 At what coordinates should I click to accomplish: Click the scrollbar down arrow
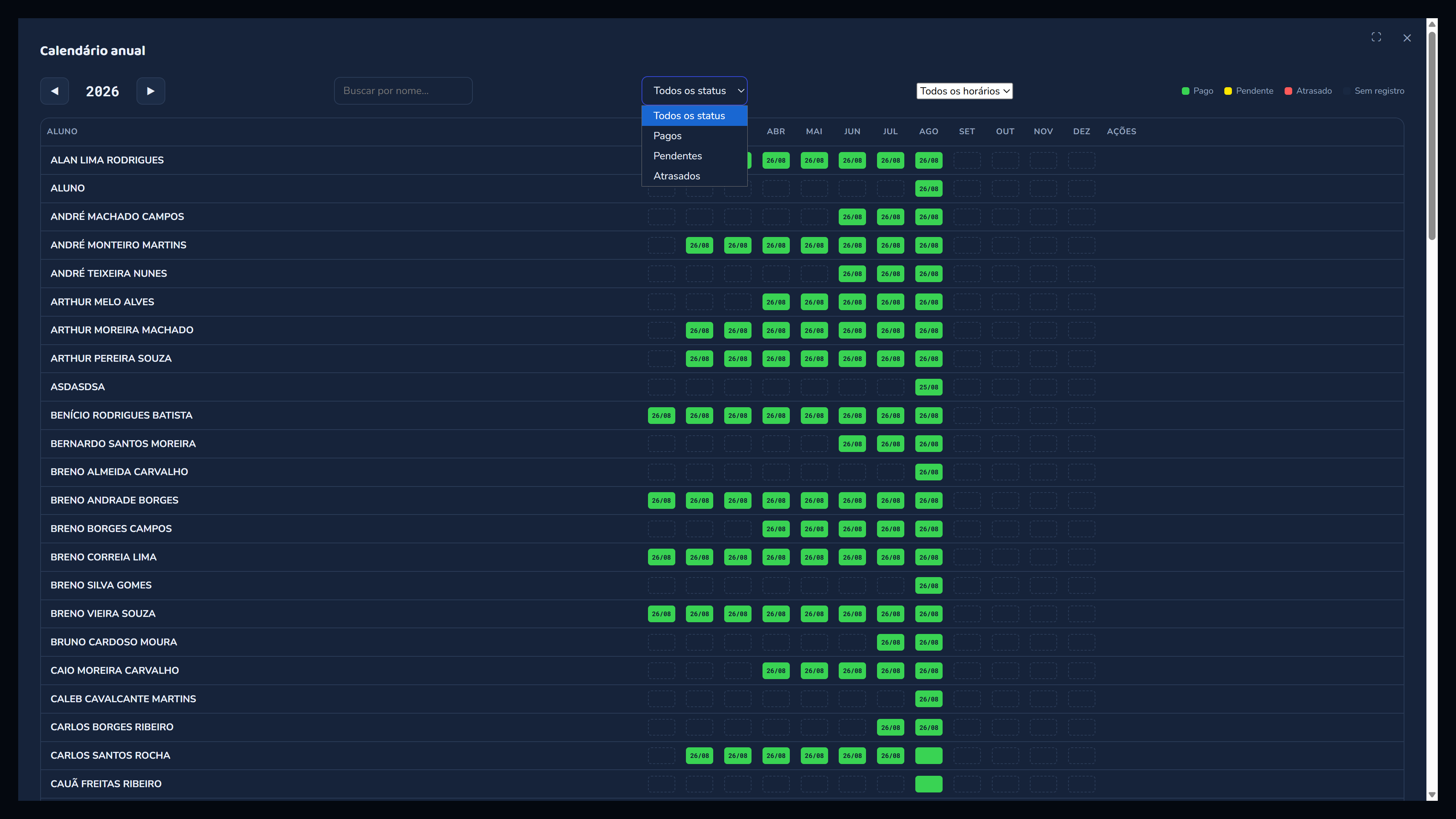[1432, 794]
